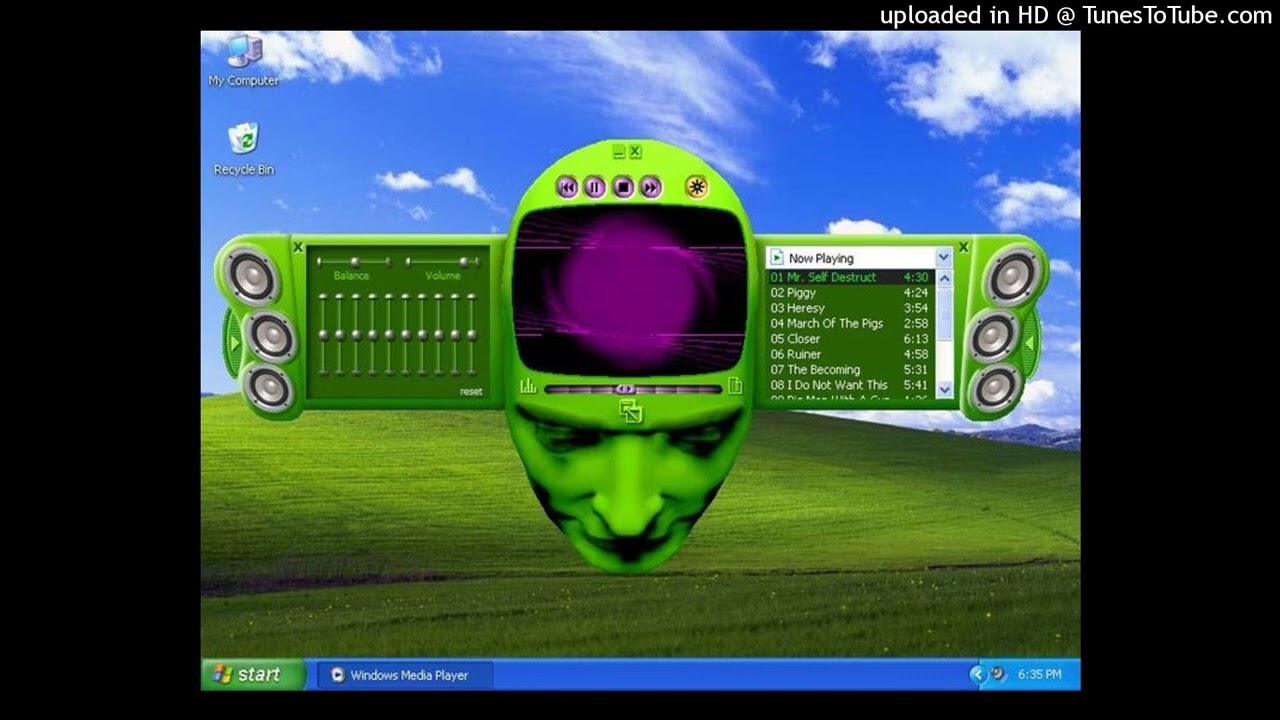Screen dimensions: 1280x720
Task: Select track 05 Closer
Action: 850,339
